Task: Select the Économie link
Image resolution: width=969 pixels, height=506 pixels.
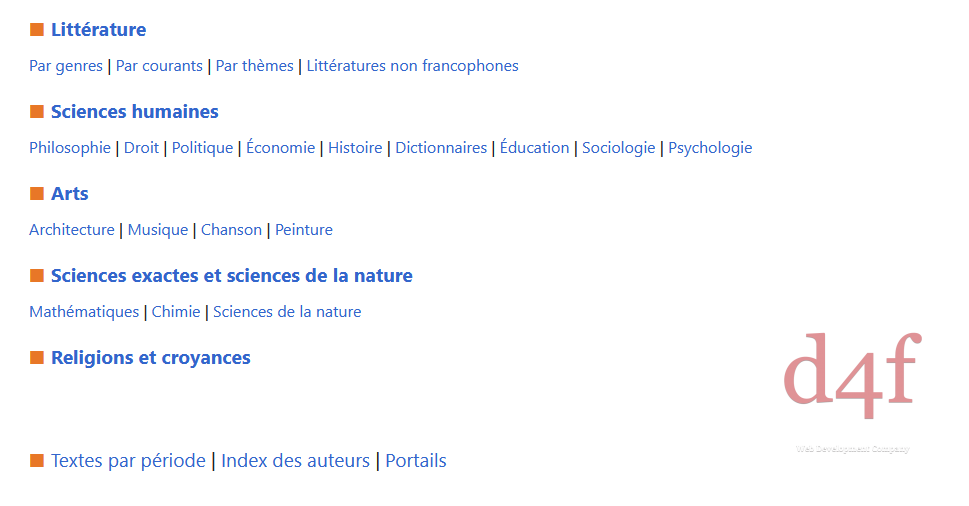Action: (281, 148)
